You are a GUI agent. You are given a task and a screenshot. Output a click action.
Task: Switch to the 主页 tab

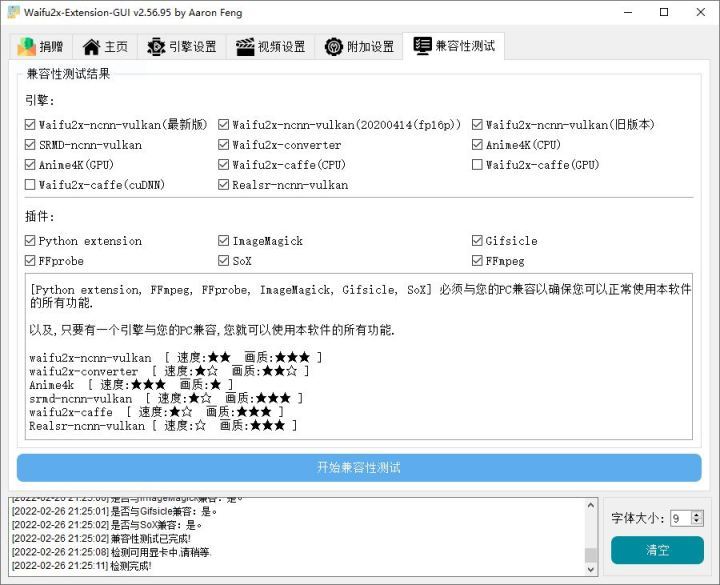(x=106, y=46)
